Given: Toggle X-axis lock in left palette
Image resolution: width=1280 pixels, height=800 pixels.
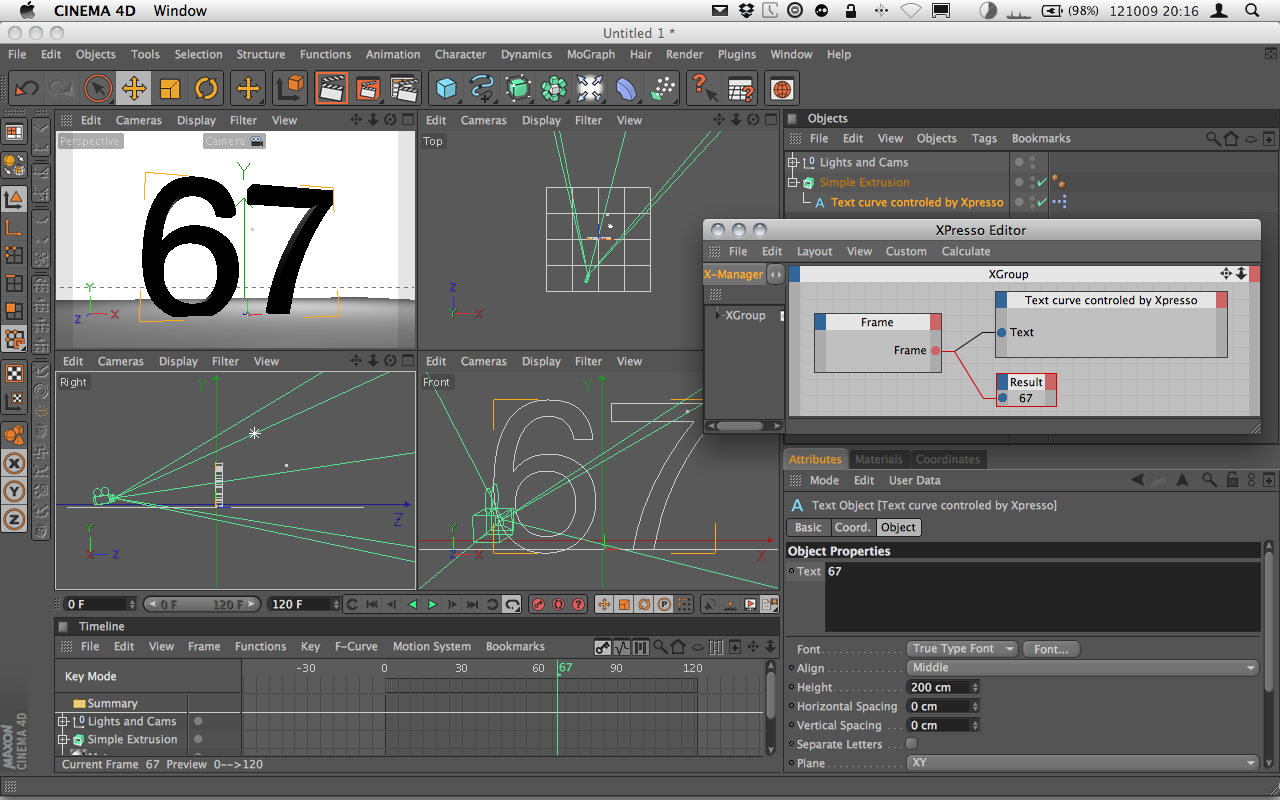Looking at the screenshot, I should 15,463.
